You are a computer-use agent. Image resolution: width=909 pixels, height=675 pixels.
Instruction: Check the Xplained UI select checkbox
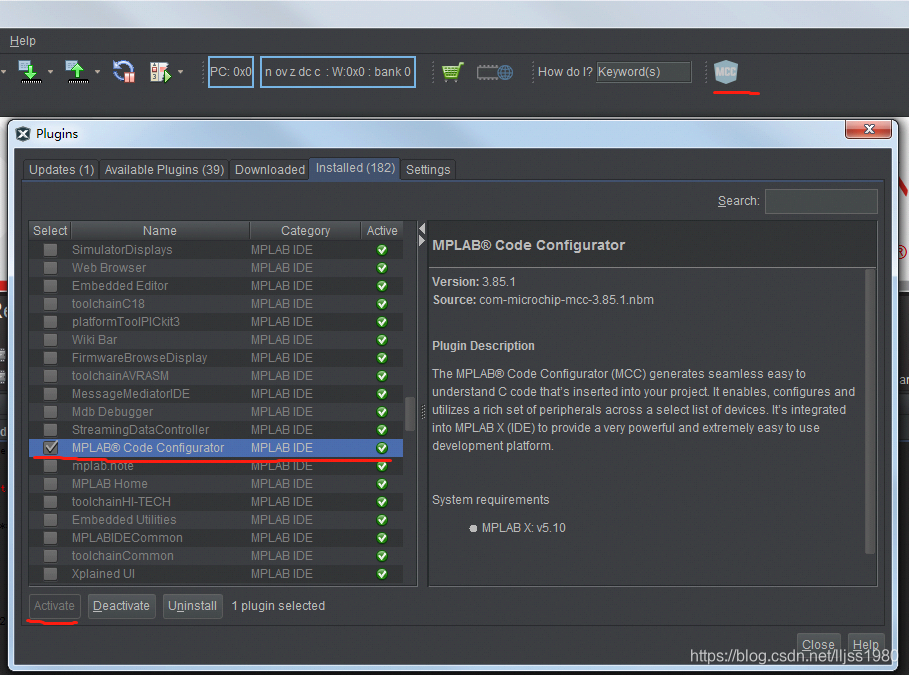(50, 574)
